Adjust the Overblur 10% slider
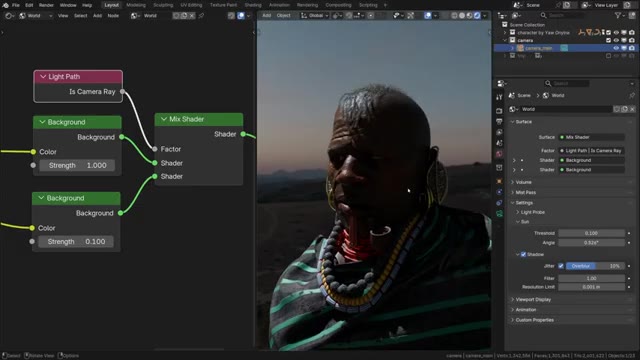640x360 pixels. pos(595,266)
